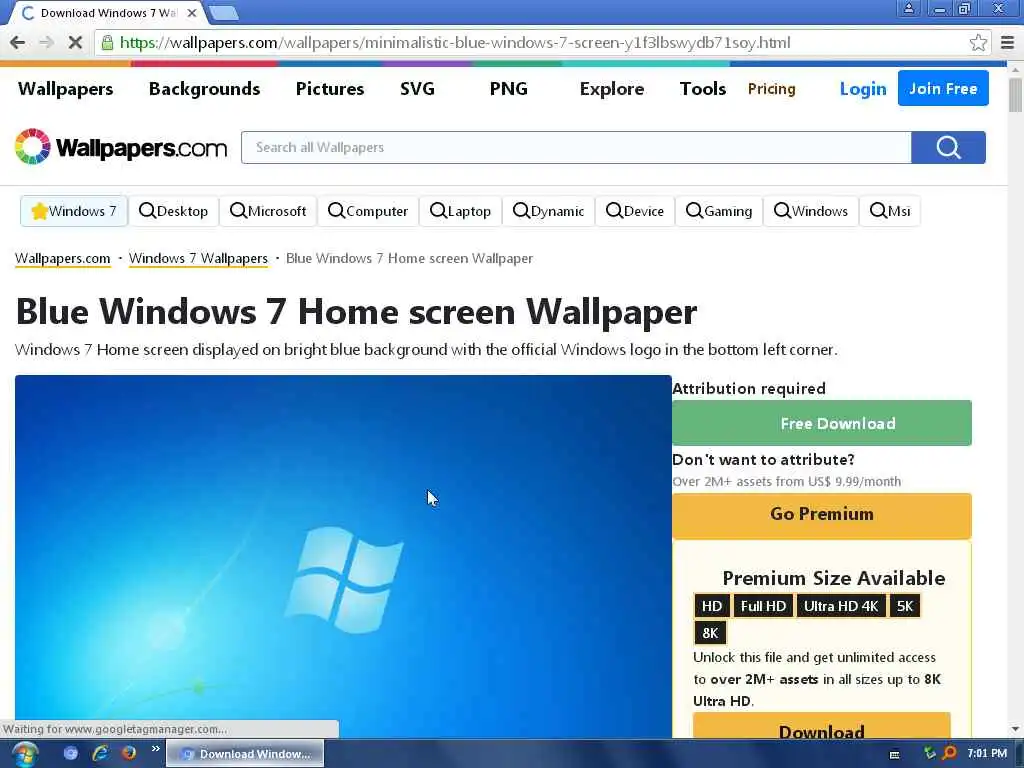Select the Ultra HD 4K size badge
This screenshot has height=768, width=1024.
[x=840, y=606]
